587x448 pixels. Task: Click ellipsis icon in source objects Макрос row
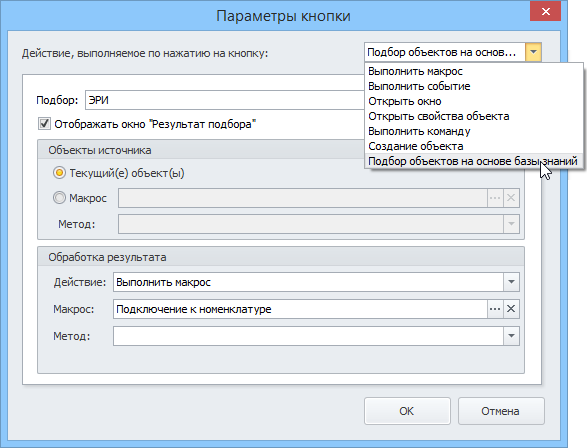495,198
